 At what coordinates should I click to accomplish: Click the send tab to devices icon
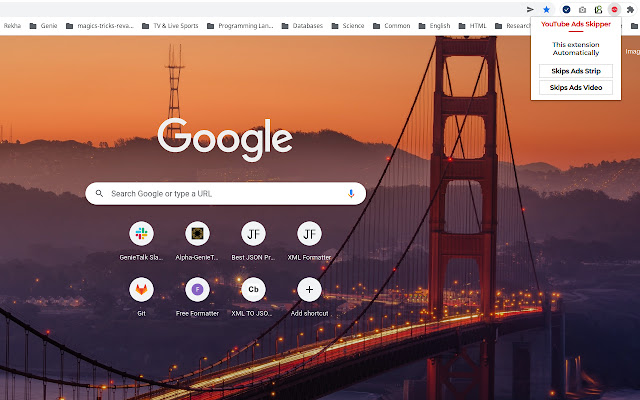pos(530,9)
